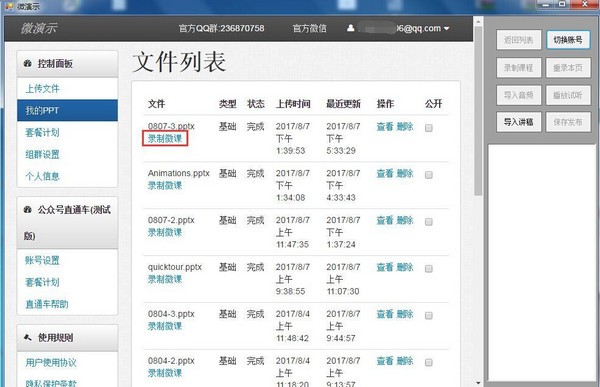Click the 保存发布 button
Screen dimensions: 600x387
(568, 122)
